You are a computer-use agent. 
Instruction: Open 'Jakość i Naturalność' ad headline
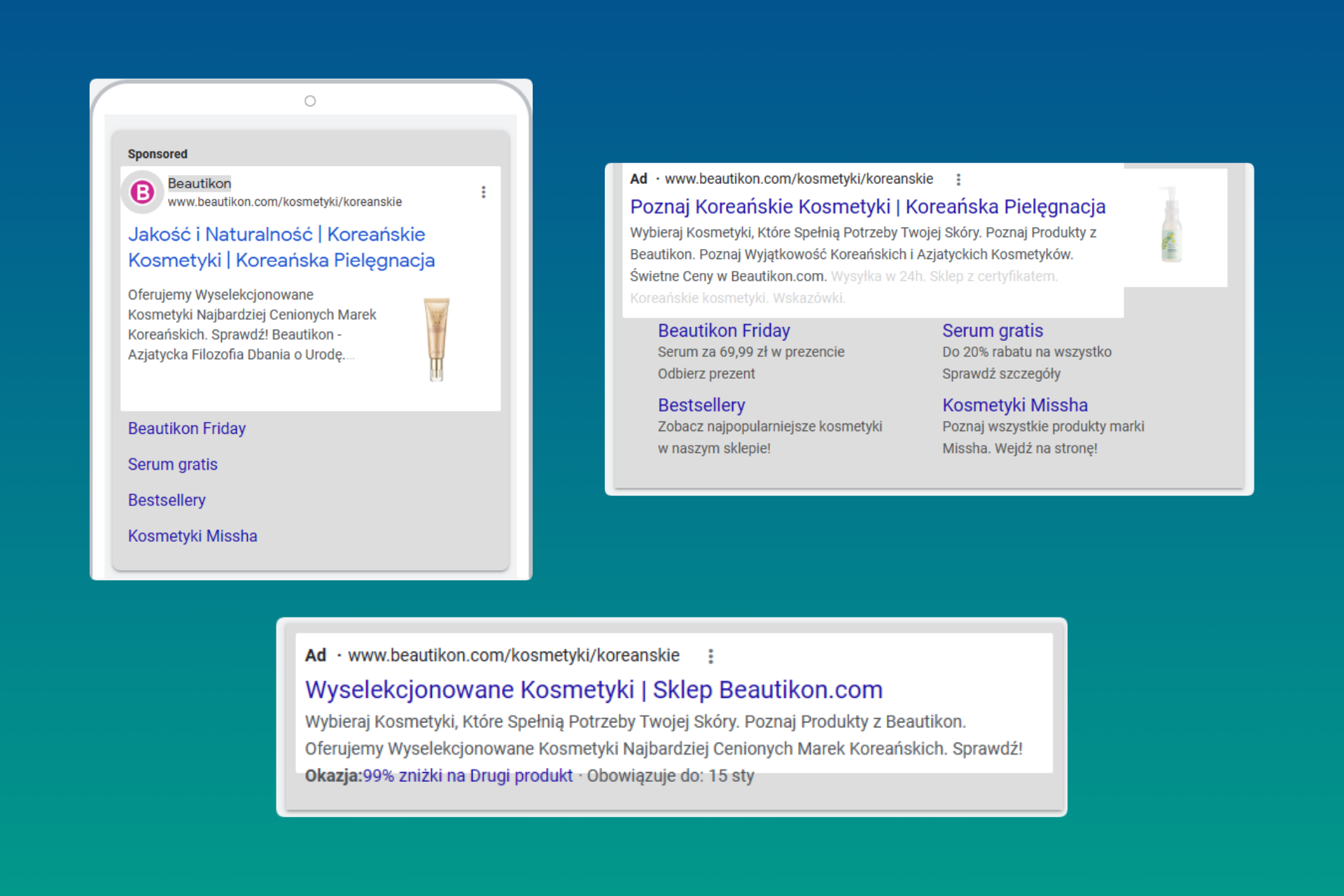[x=281, y=247]
